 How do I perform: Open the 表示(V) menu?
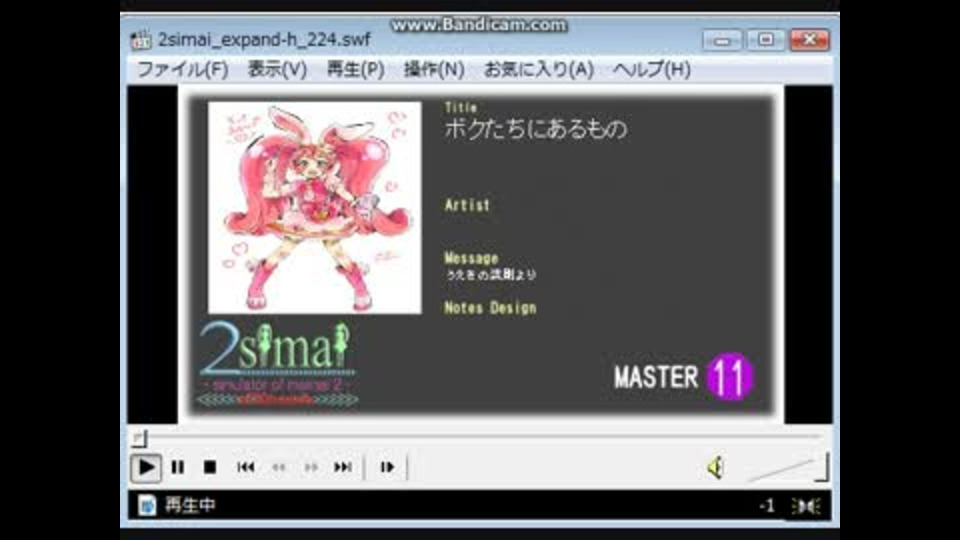(277, 69)
